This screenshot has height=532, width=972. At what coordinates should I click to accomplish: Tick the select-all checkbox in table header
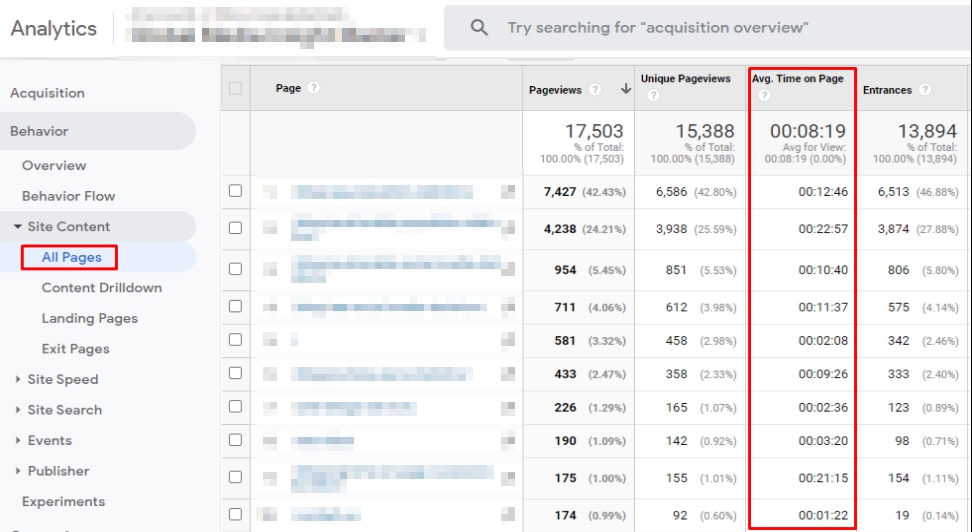236,89
